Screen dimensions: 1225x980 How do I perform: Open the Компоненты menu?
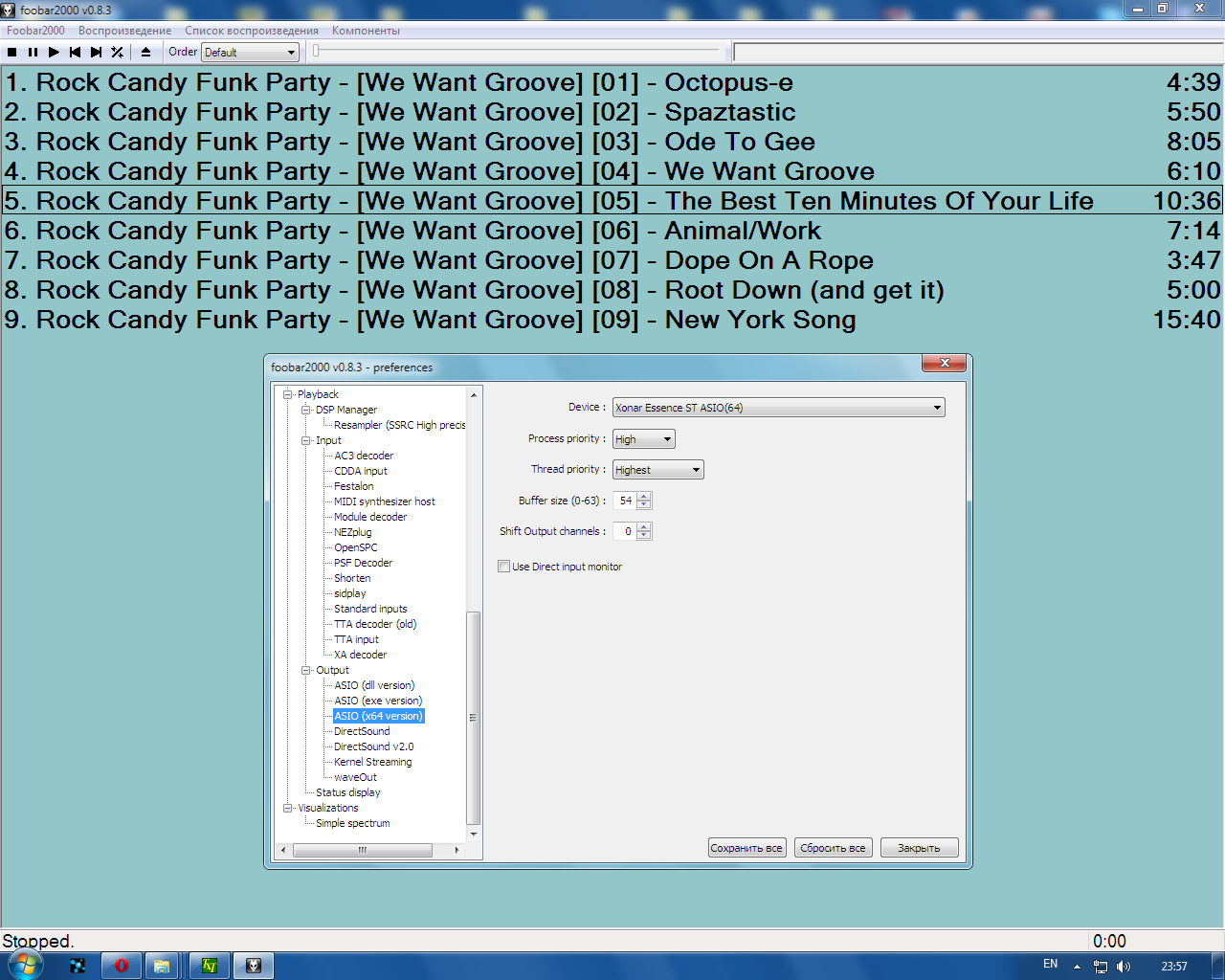coord(366,31)
